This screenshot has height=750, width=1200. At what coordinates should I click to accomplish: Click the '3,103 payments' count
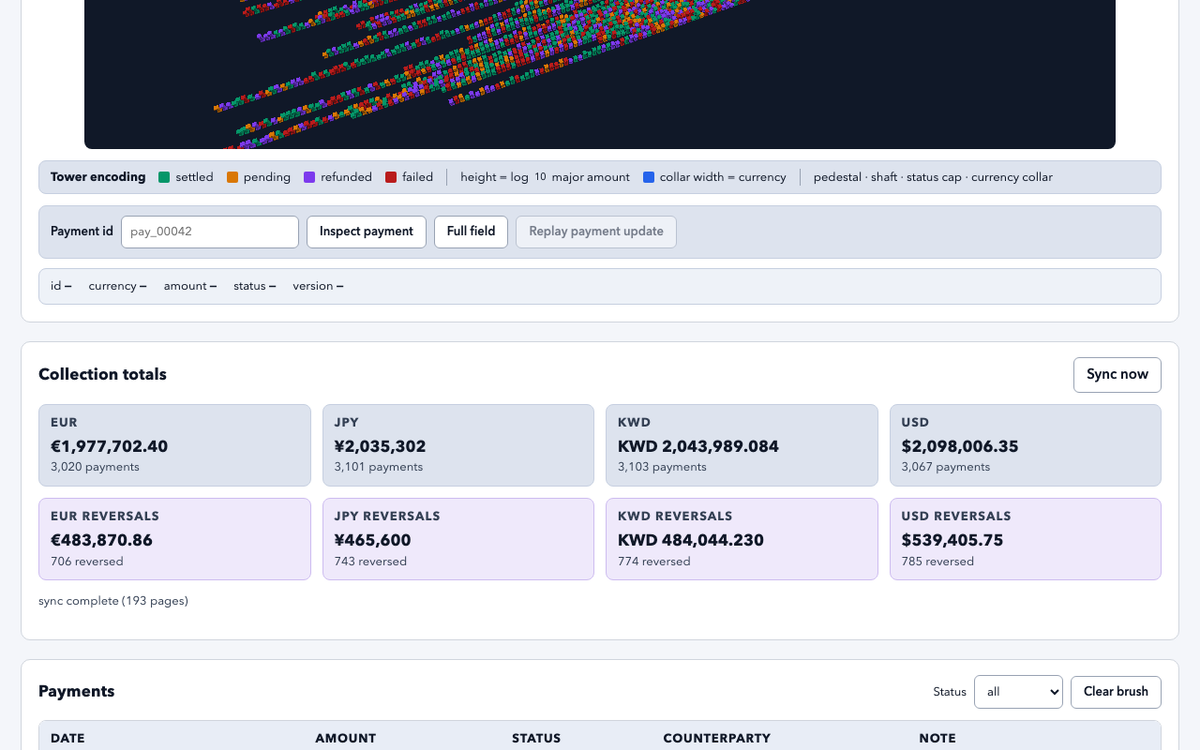tap(662, 467)
